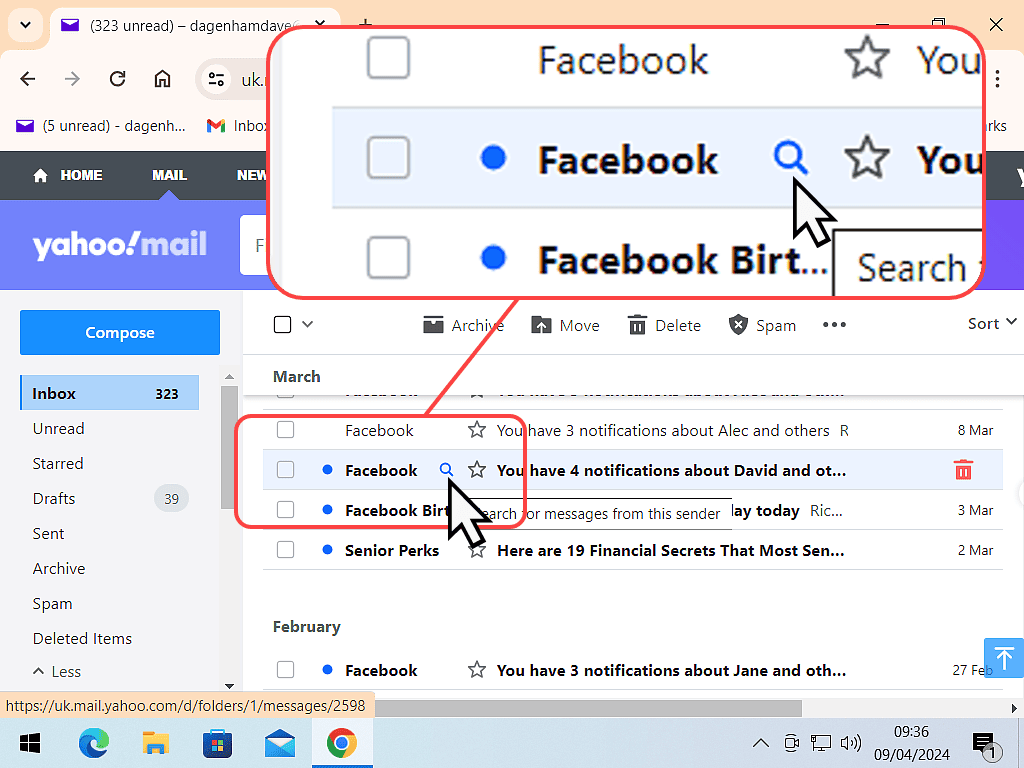
Task: Open the more actions ellipsis menu
Action: tap(834, 325)
